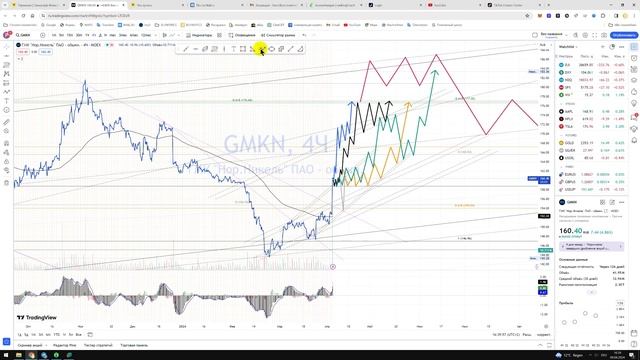Open the Watchlist three-dots menu
Screen dimensions: 640x360
[621, 47]
